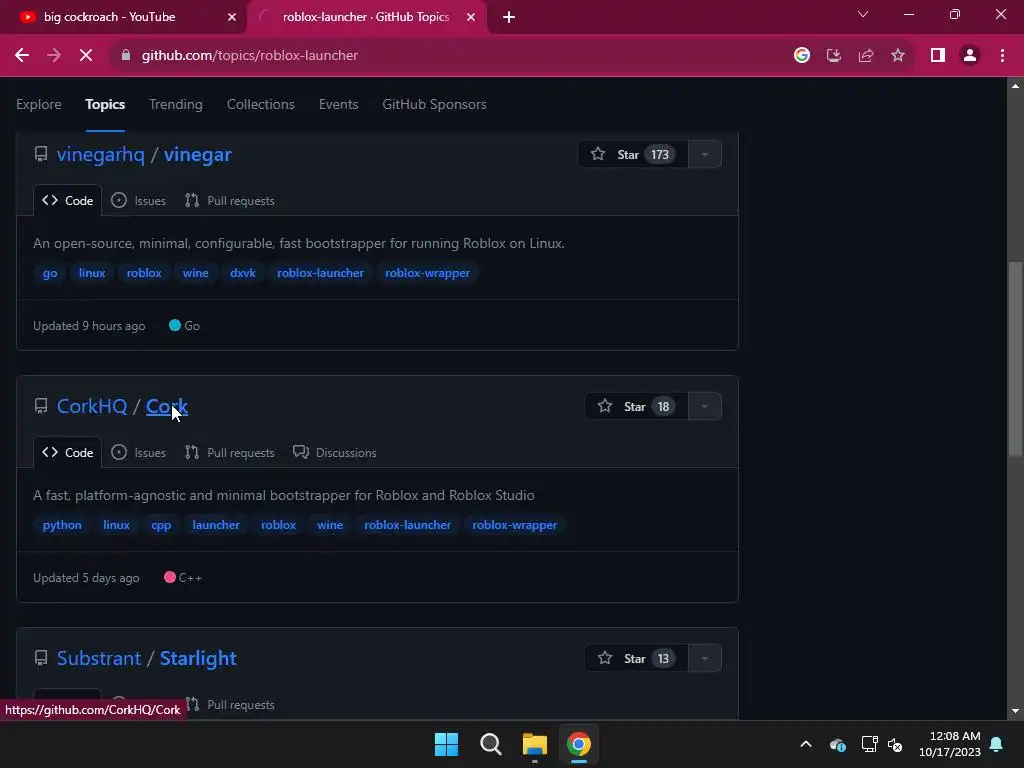Select the roblox-launcher GitHub Topics tab
This screenshot has width=1024, height=768.
[x=367, y=17]
